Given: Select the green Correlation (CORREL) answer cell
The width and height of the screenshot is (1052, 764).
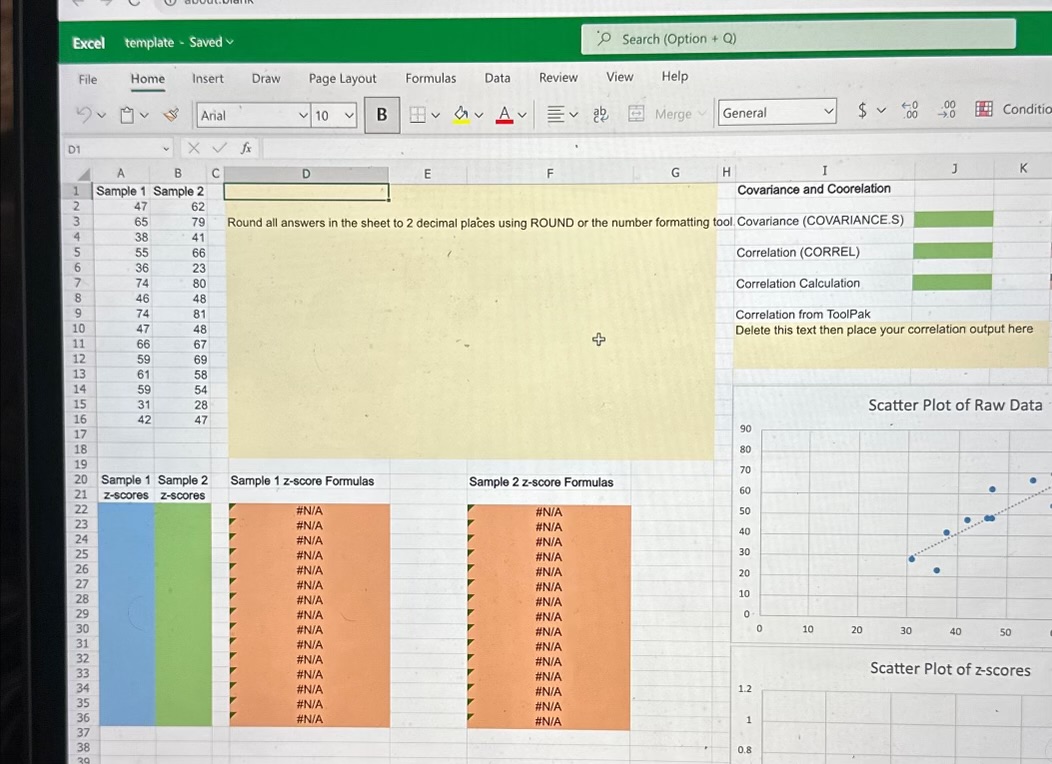Looking at the screenshot, I should point(953,250).
